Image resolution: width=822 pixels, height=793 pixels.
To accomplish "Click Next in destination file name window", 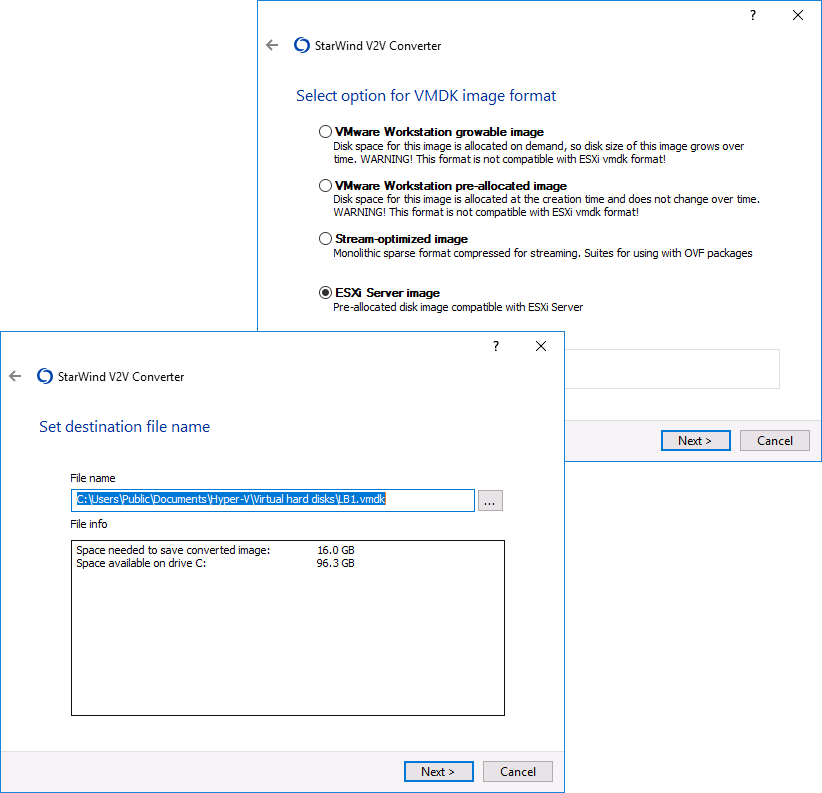I will coord(439,772).
